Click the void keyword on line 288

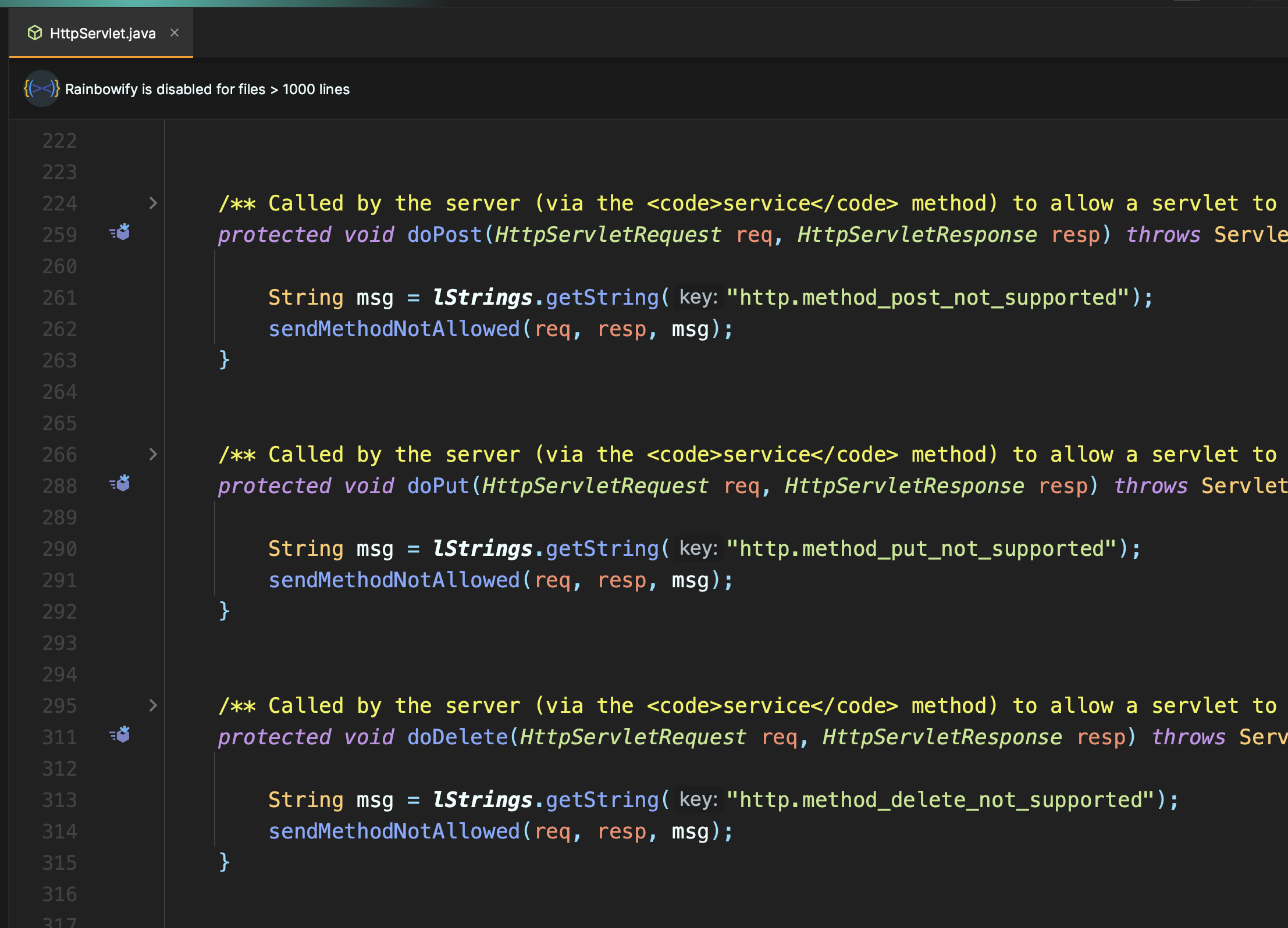coord(369,486)
